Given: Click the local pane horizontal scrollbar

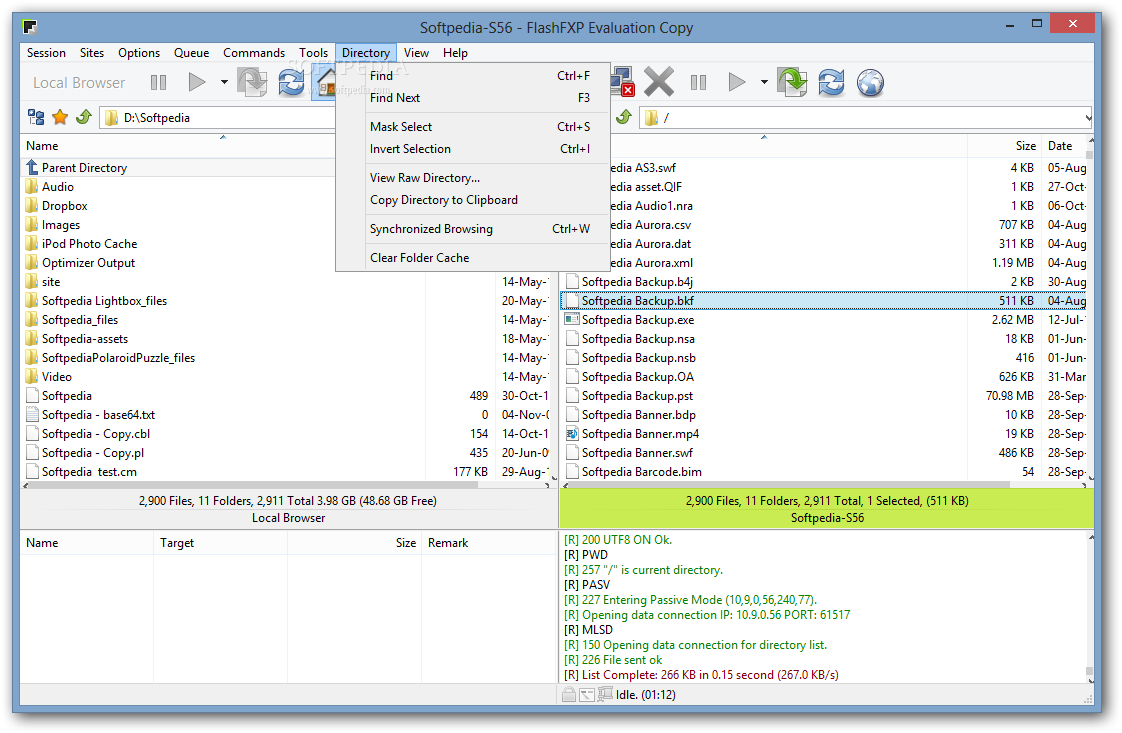Looking at the screenshot, I should point(253,485).
